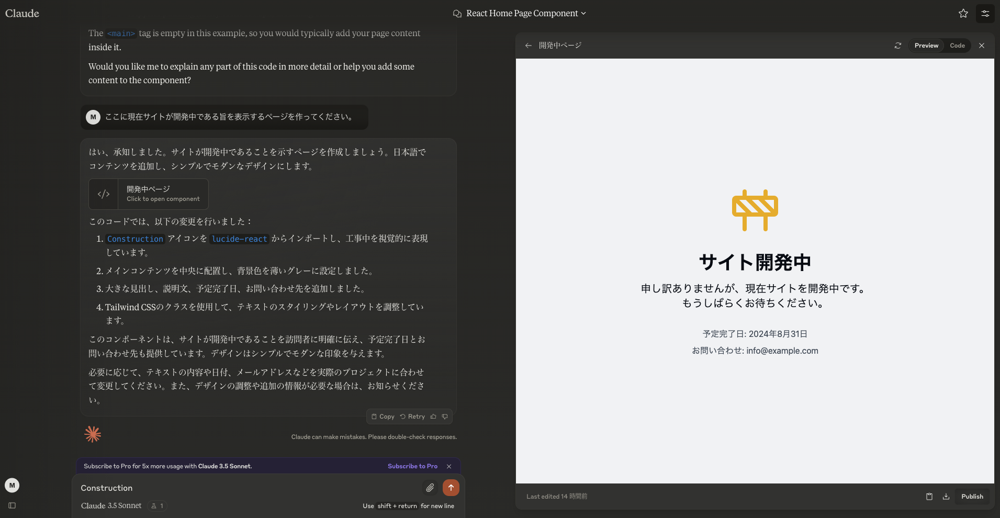Download the artifact file
Viewport: 1000px width, 518px height.
click(x=946, y=496)
